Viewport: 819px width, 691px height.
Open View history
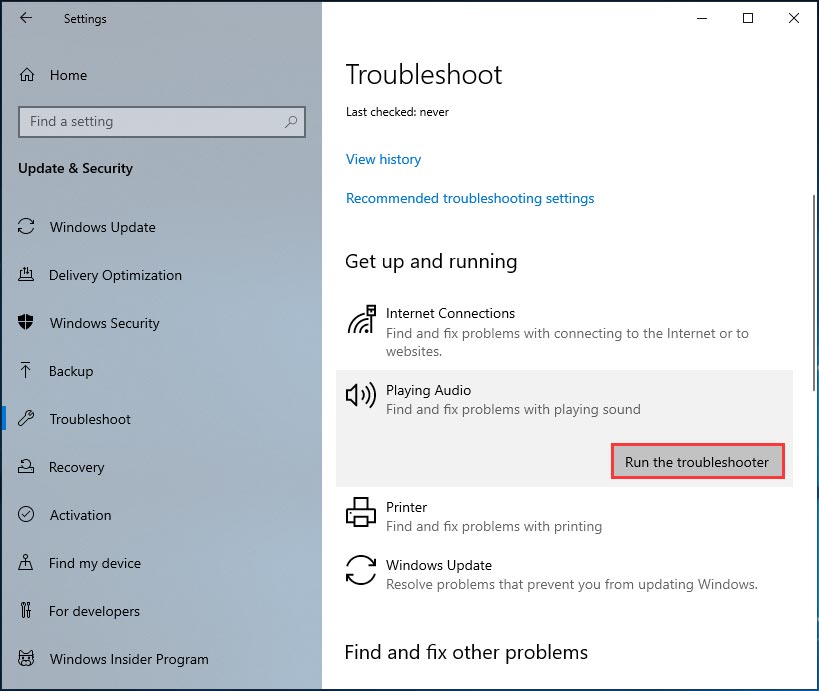(383, 159)
